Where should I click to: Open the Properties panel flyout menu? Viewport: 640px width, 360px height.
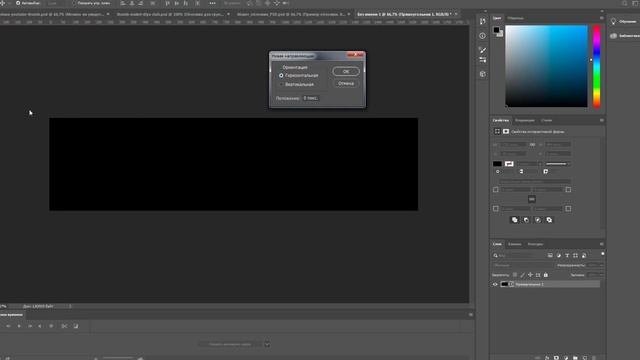coord(602,120)
